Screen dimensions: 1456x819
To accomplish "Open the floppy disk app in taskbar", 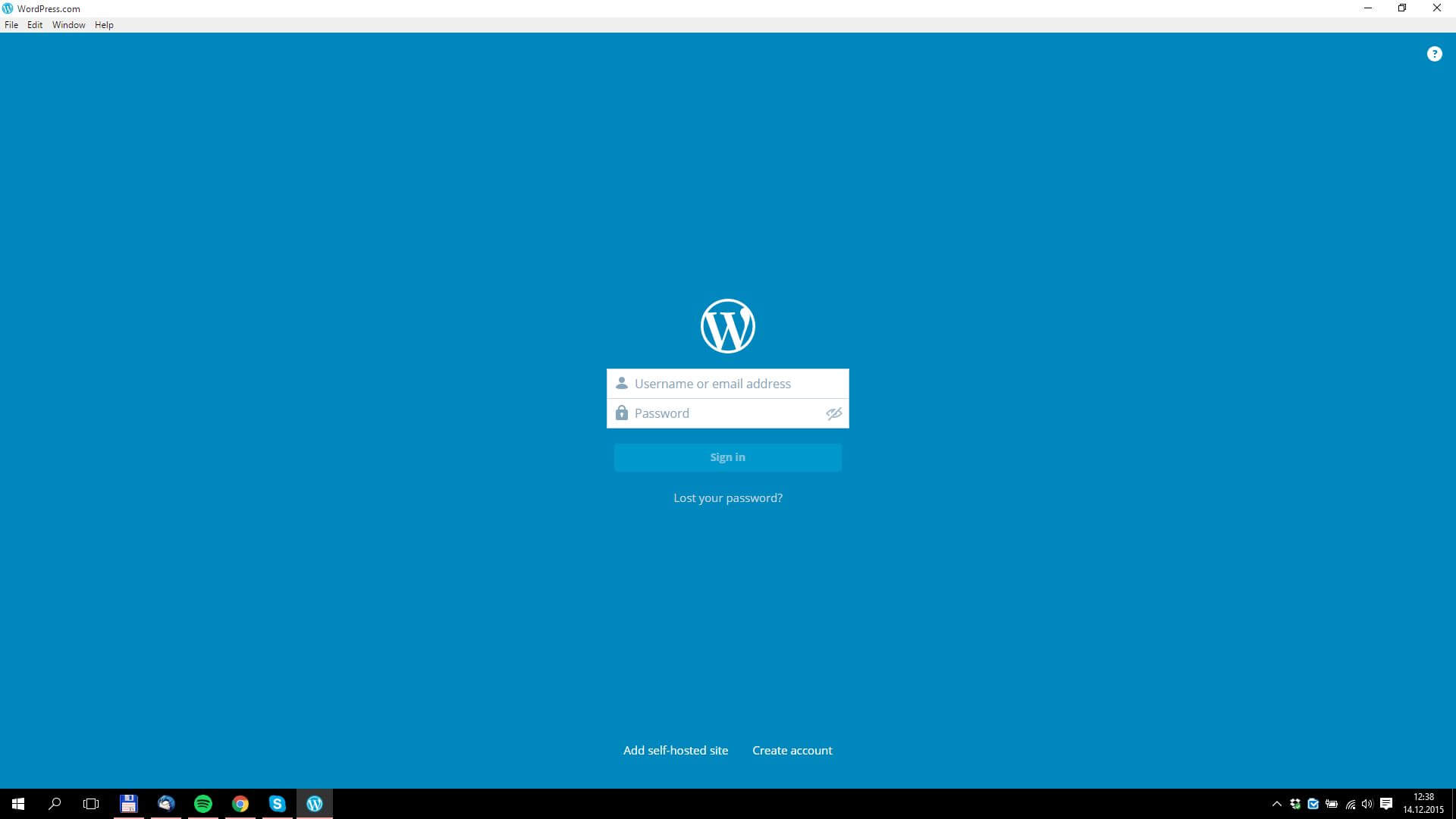I will [129, 804].
